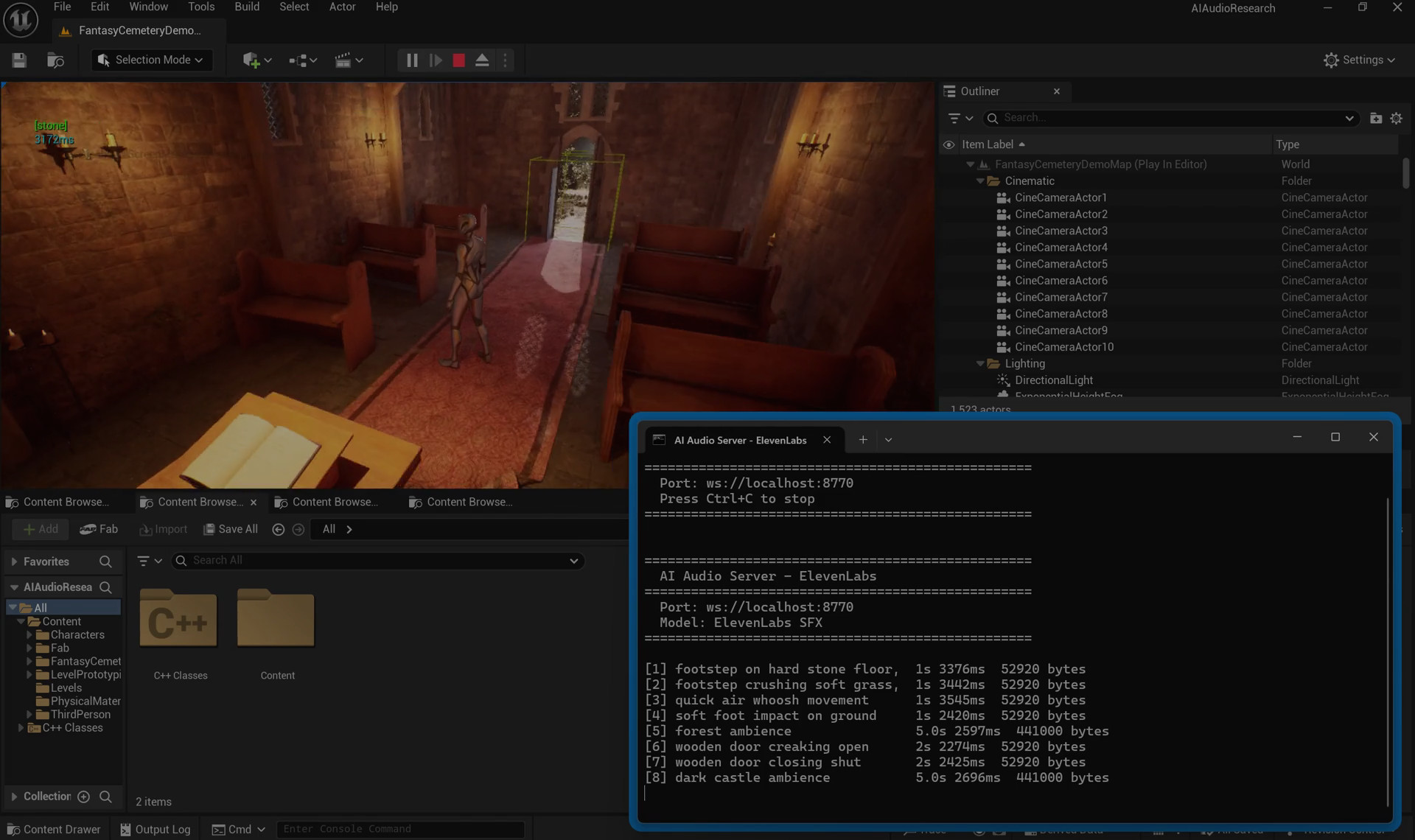Collapse the Lighting folder in the Outliner

coord(980,364)
